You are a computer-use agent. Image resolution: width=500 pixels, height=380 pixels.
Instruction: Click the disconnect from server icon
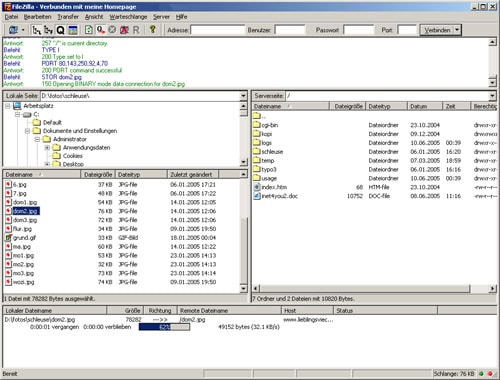click(124, 30)
